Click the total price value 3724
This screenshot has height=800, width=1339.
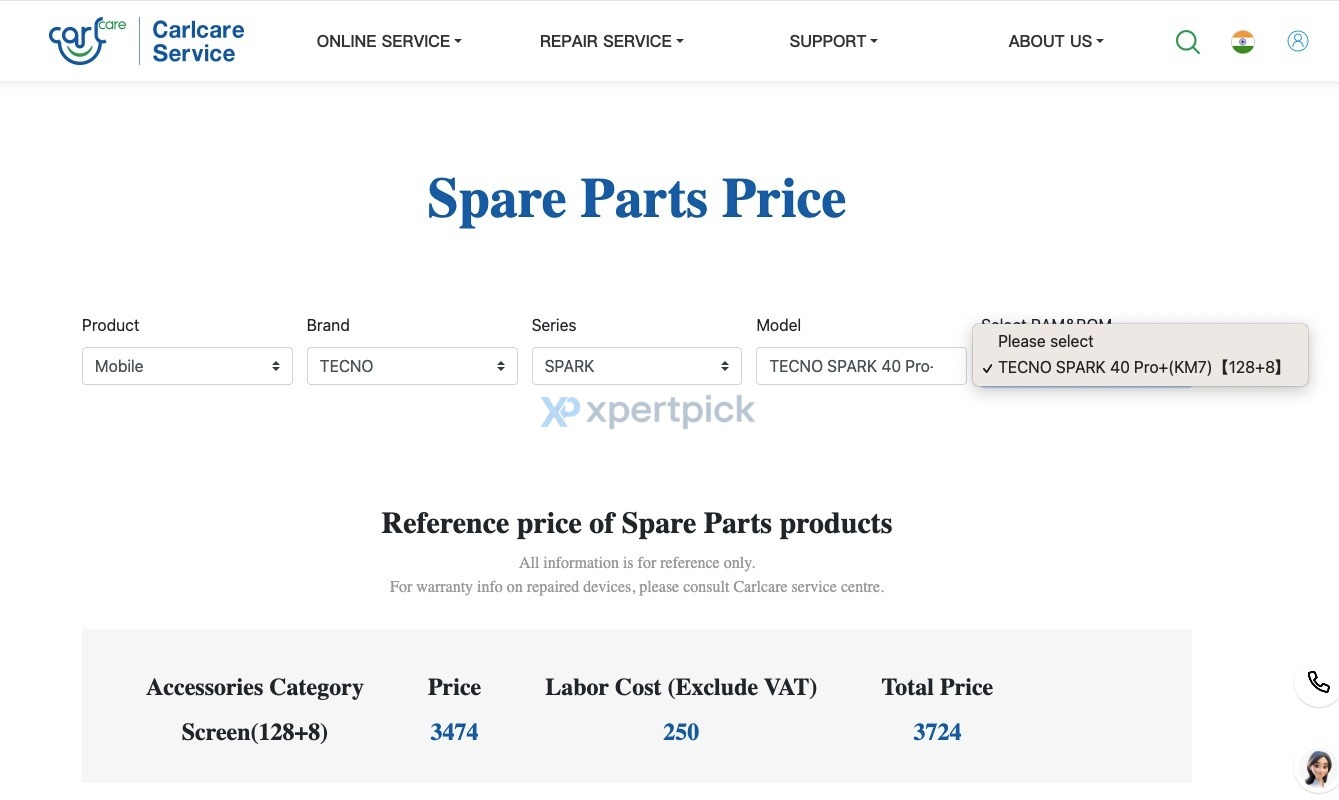click(937, 732)
